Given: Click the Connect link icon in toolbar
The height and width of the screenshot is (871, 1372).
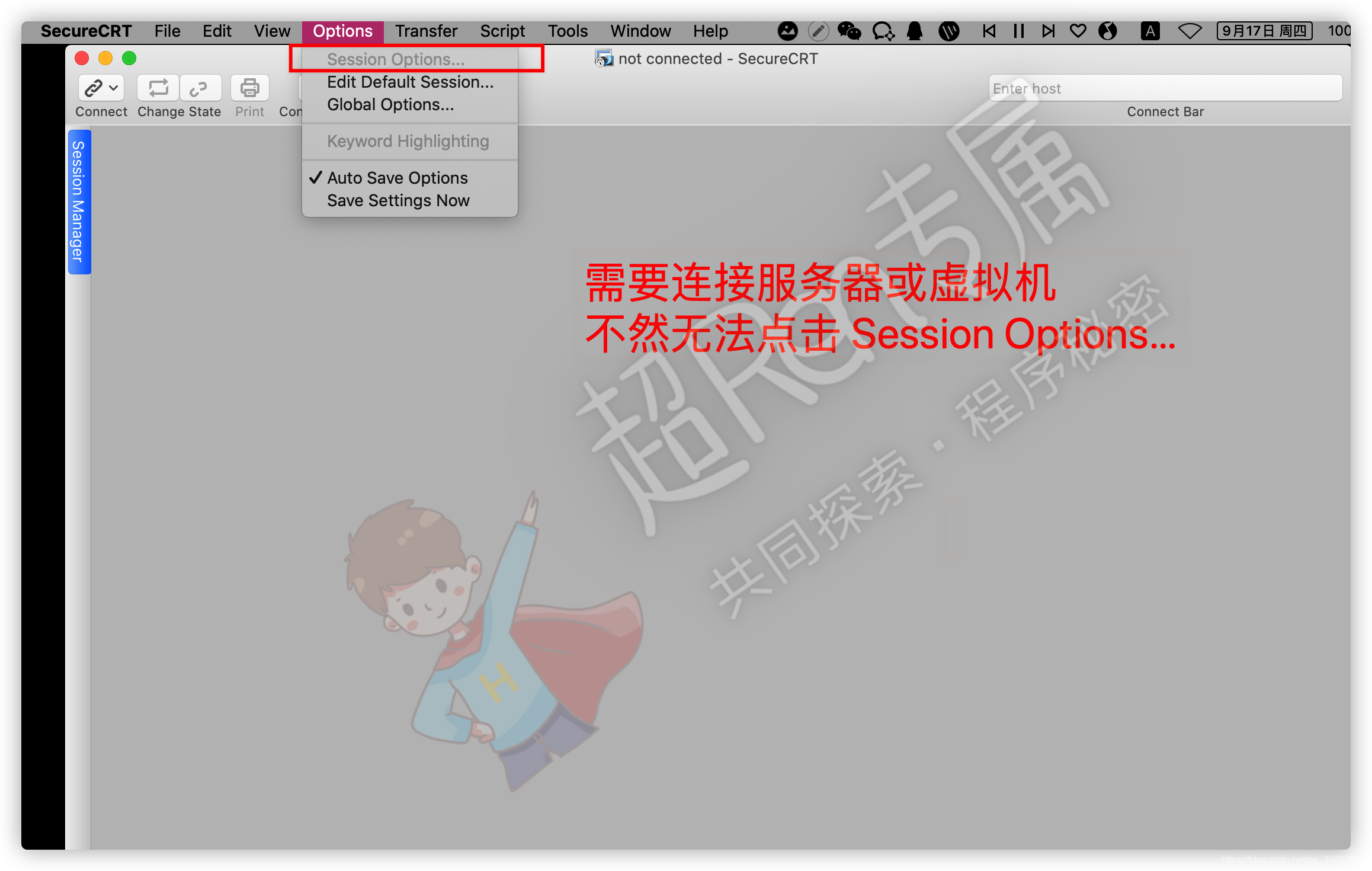Looking at the screenshot, I should [94, 88].
